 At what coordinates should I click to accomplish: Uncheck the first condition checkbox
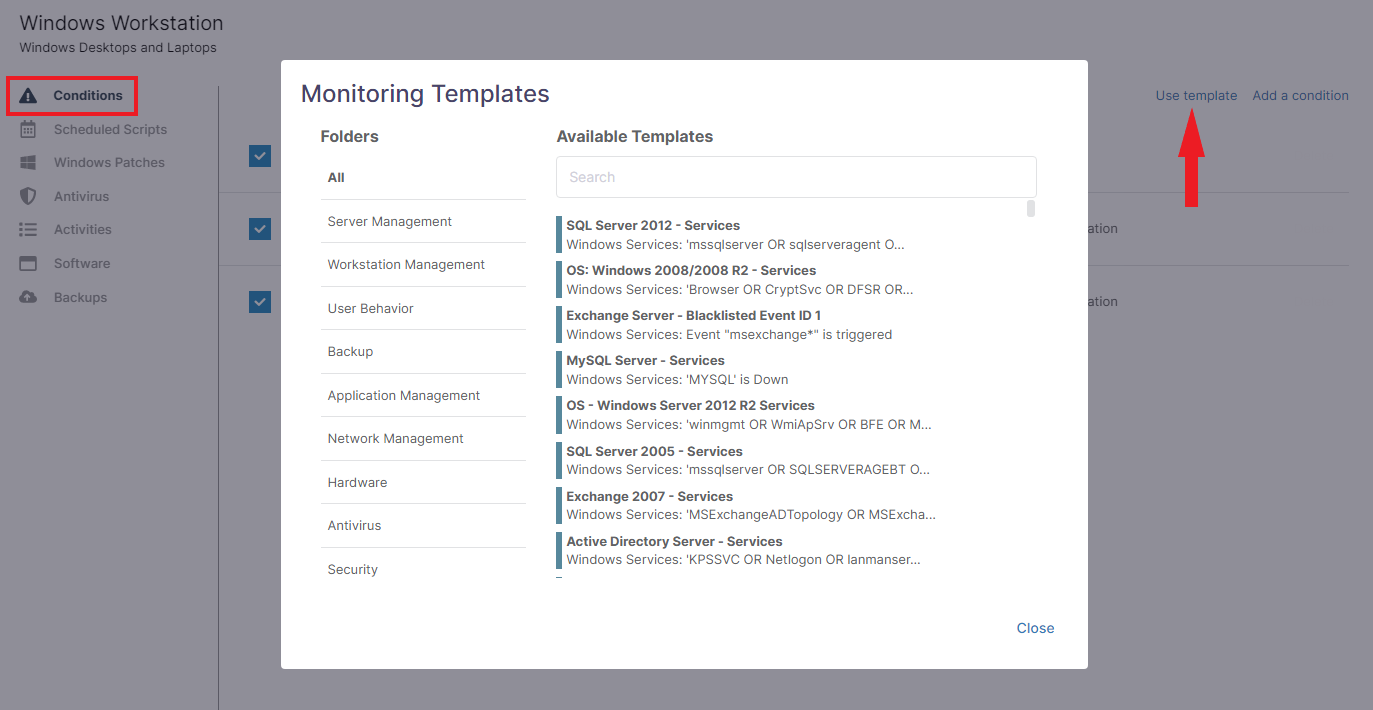tap(260, 156)
